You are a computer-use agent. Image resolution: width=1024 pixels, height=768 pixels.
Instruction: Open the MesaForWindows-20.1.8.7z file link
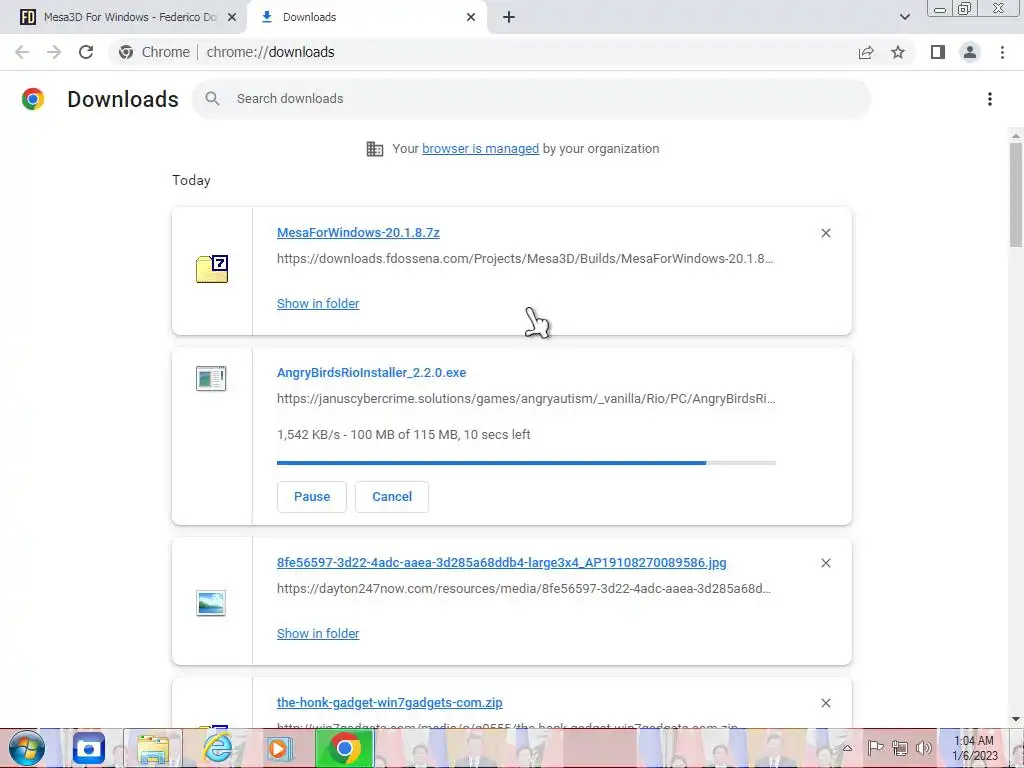pos(358,232)
